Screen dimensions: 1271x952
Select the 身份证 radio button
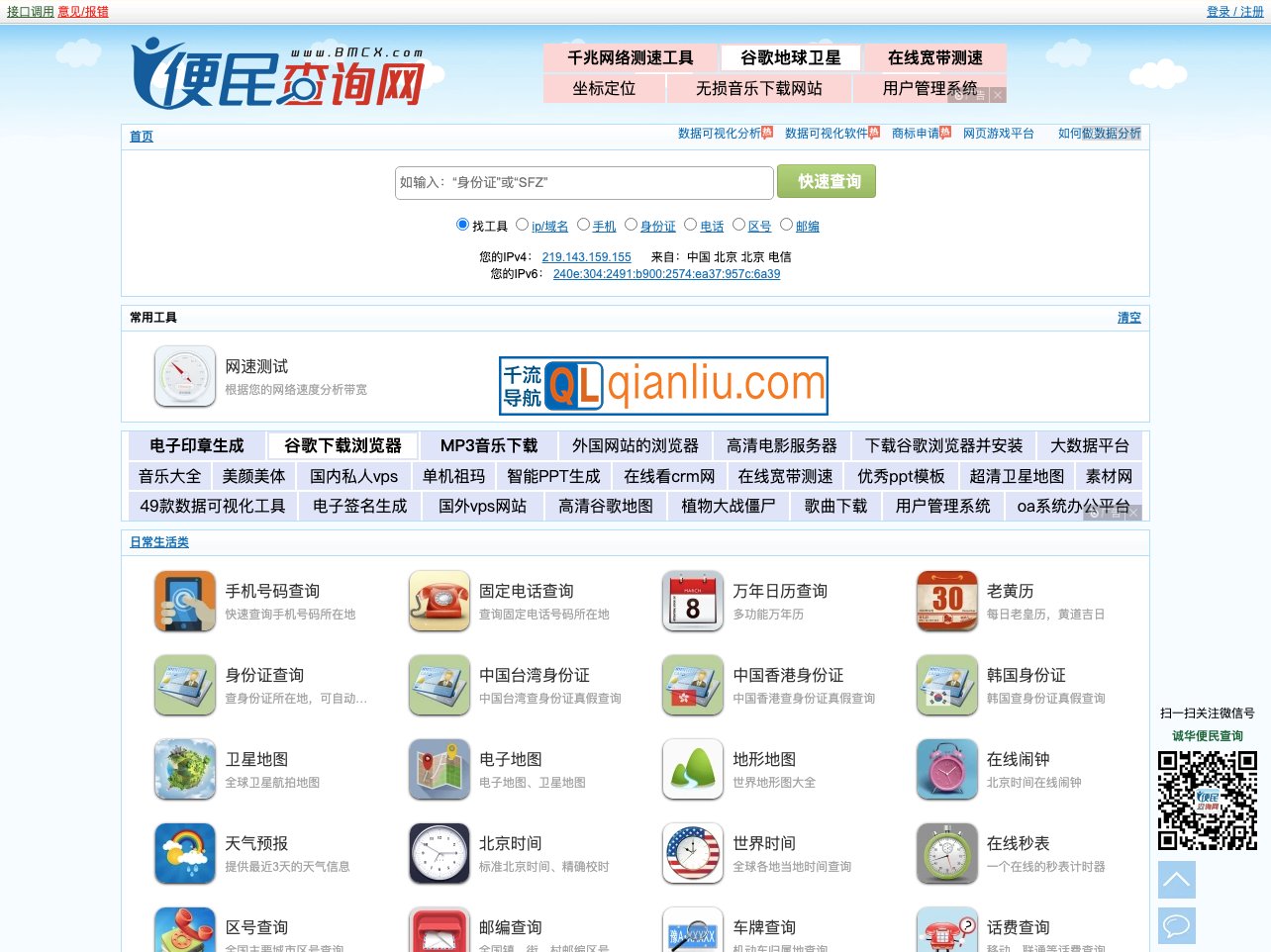pos(632,225)
